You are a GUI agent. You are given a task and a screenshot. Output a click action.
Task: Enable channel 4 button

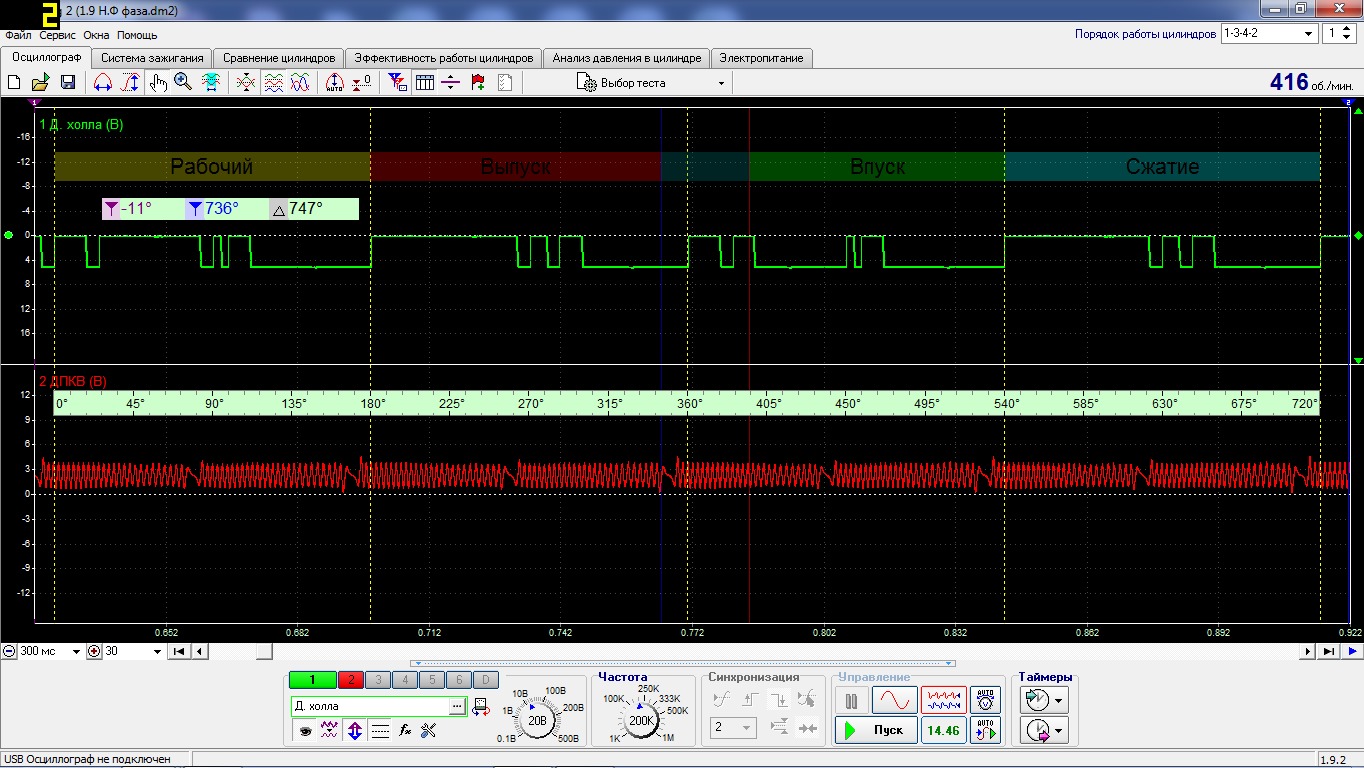[x=404, y=680]
